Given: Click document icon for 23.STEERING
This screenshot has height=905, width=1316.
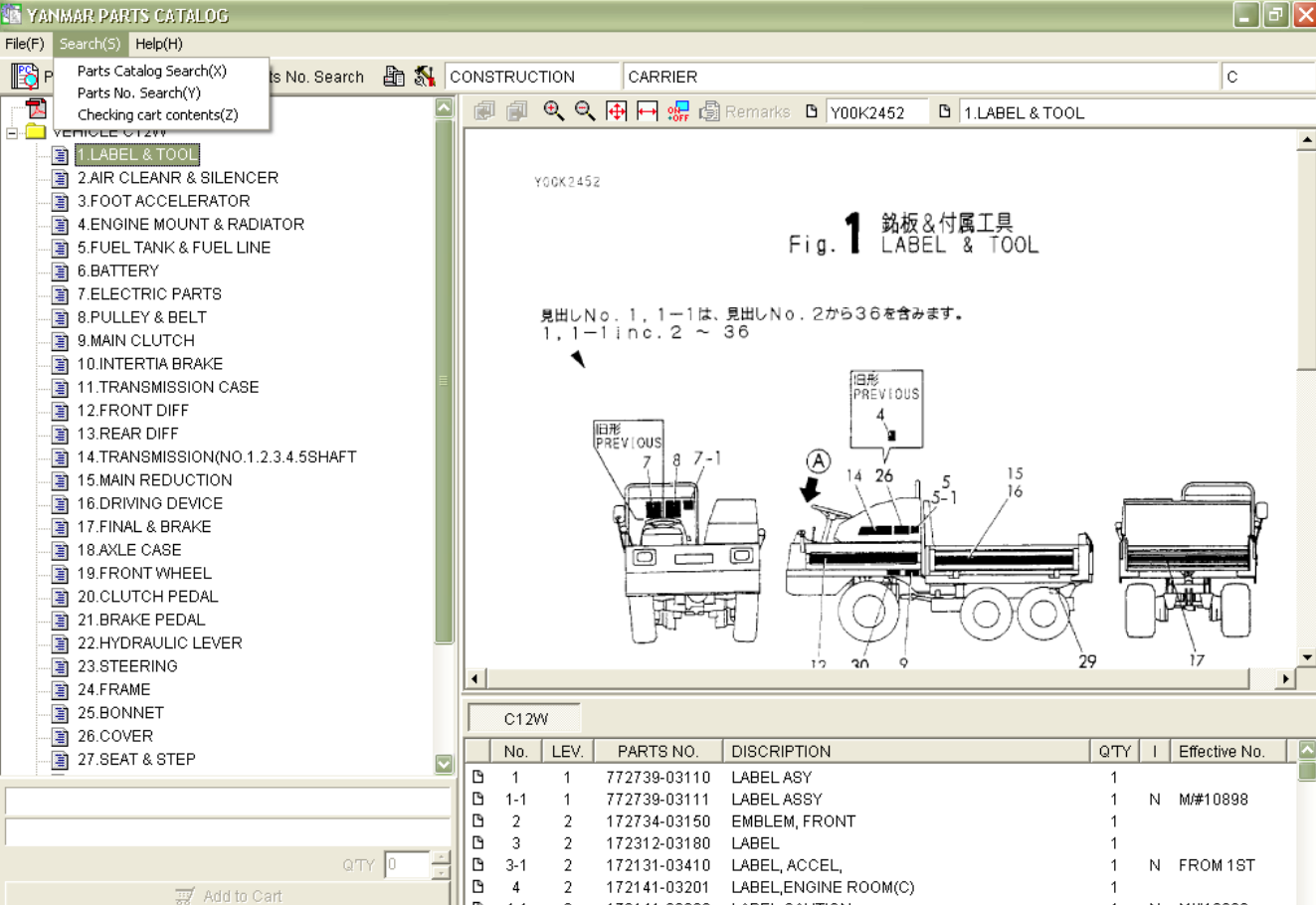Looking at the screenshot, I should click(x=61, y=666).
